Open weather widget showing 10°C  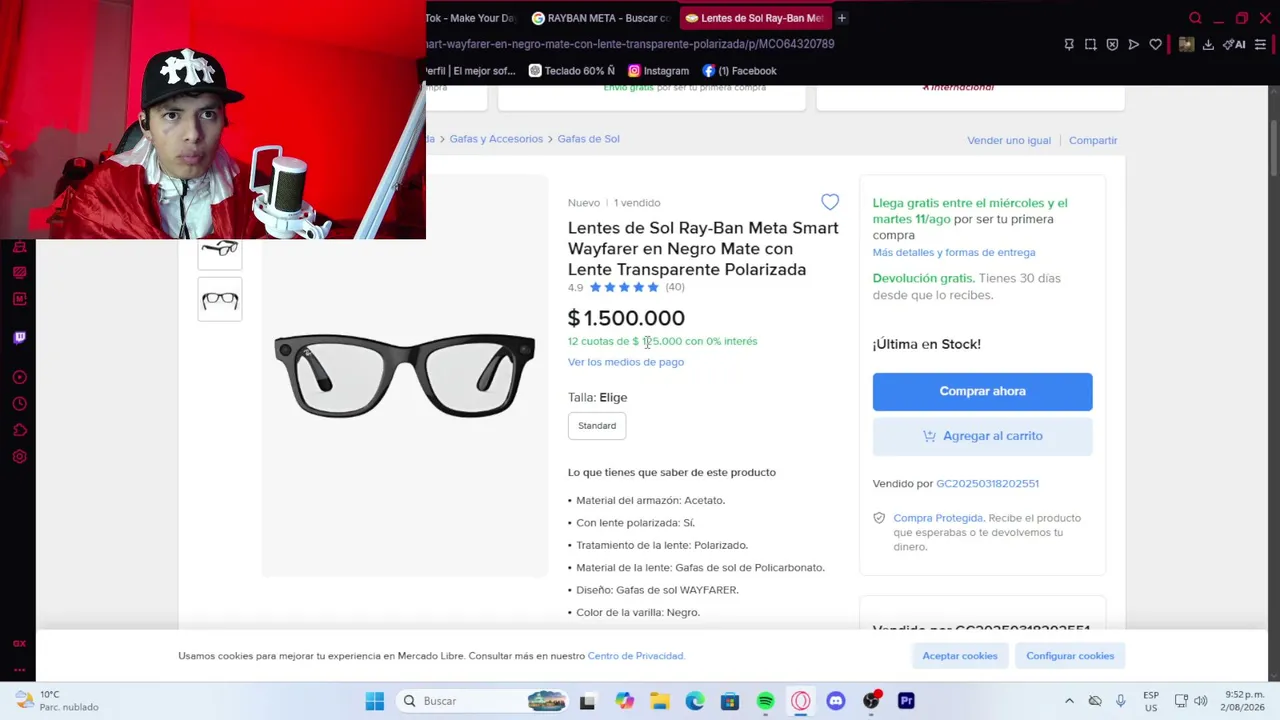point(57,701)
